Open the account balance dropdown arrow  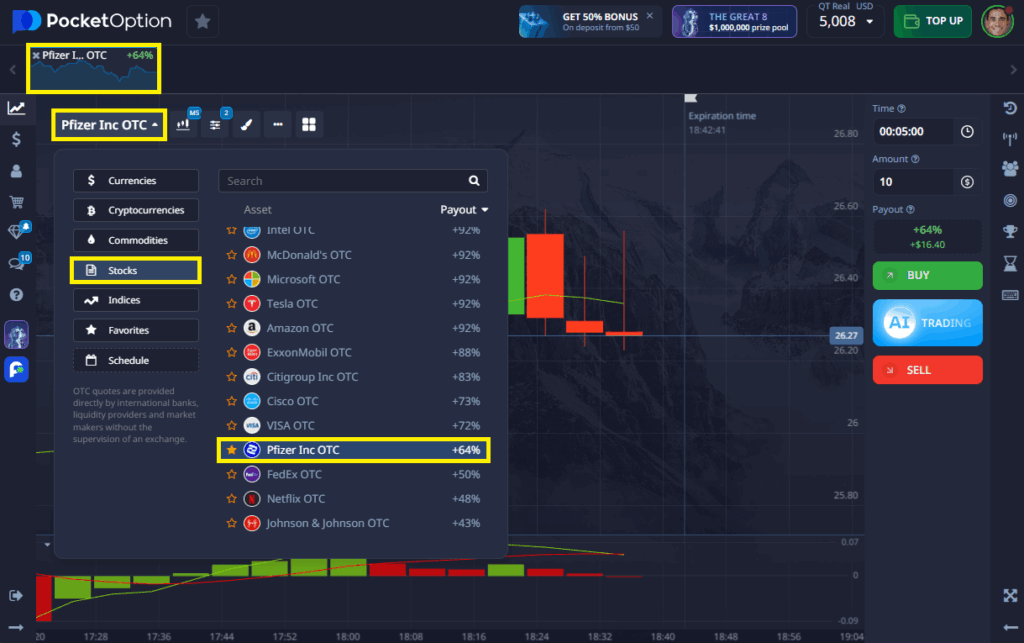tap(869, 22)
